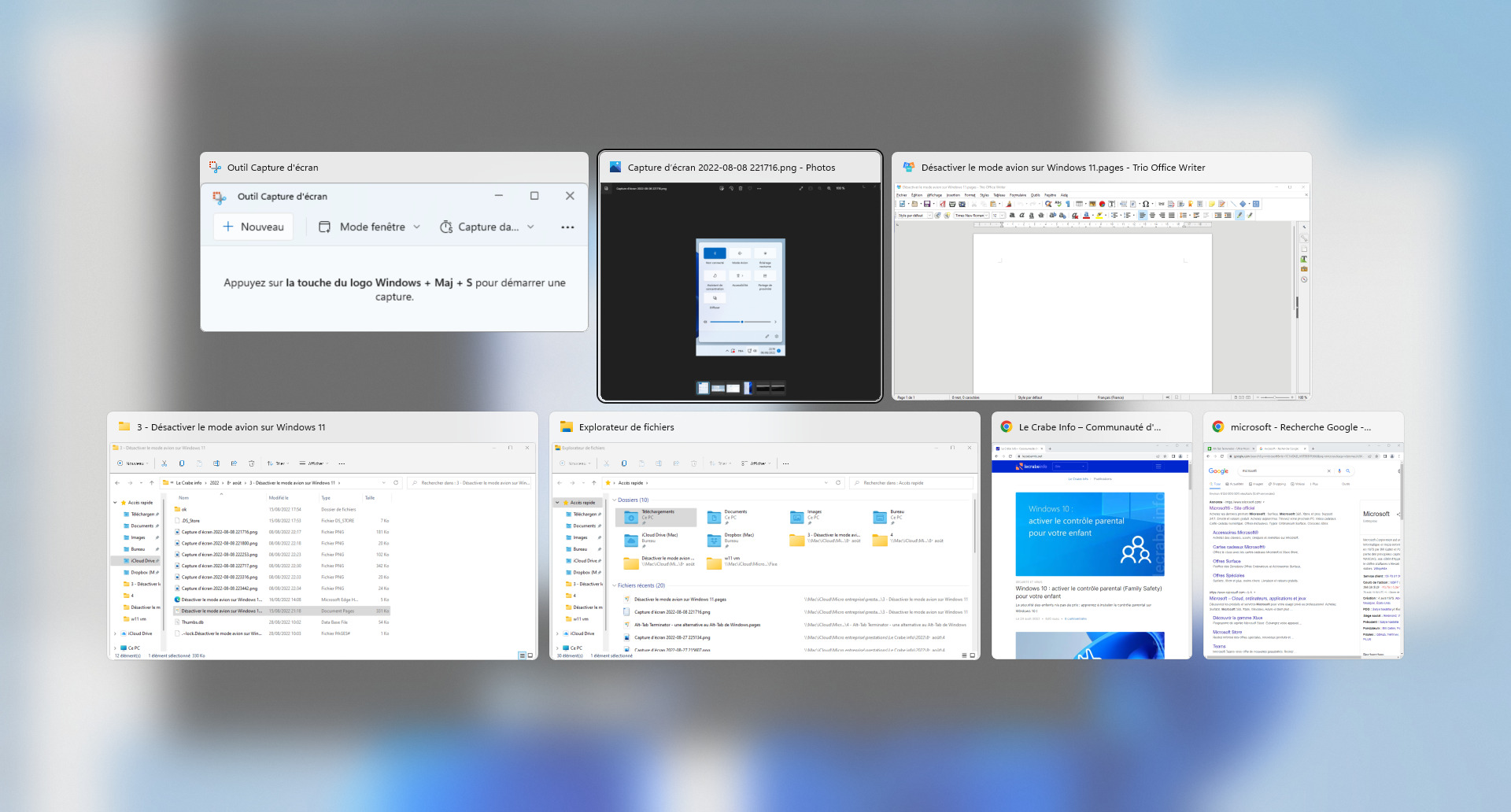The height and width of the screenshot is (812, 1511).
Task: Click the Trio Office Writer app icon
Action: 909,167
